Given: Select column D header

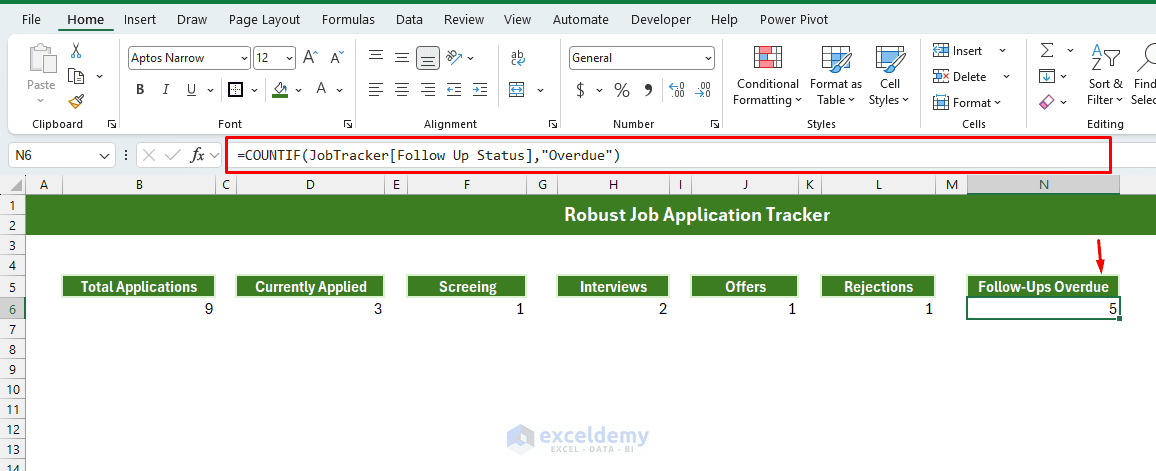Looking at the screenshot, I should pyautogui.click(x=310, y=185).
